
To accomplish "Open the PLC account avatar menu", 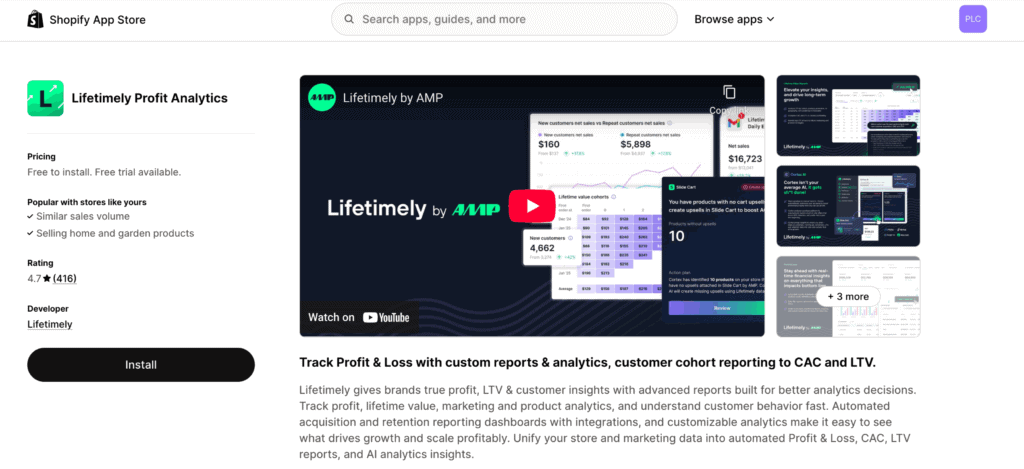I will 972,19.
